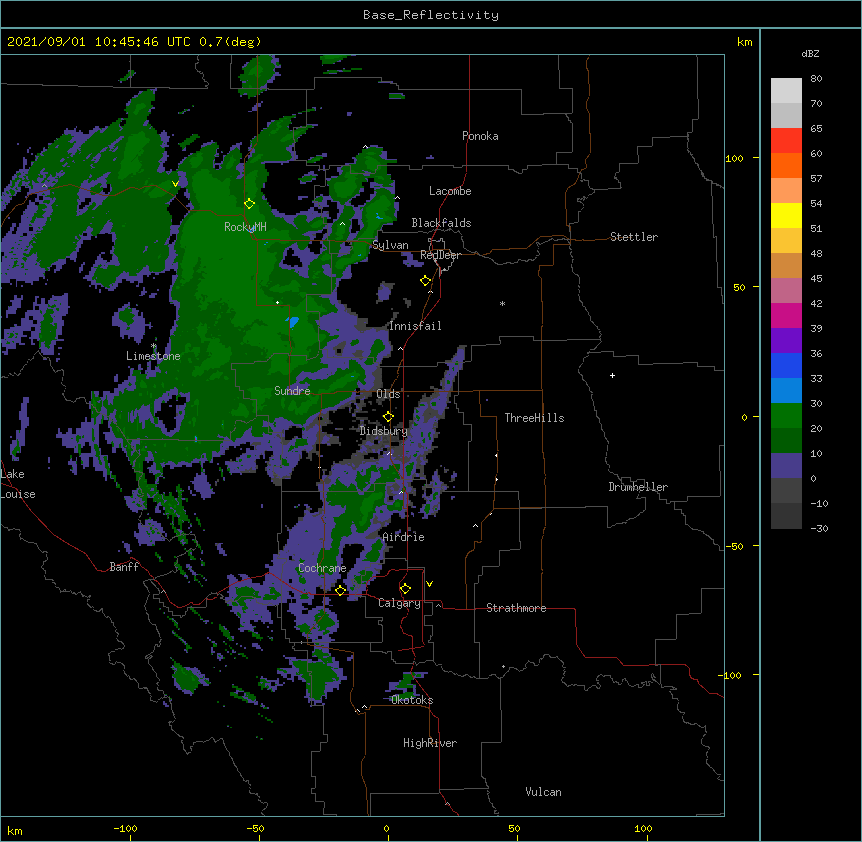
Task: Click the Cochrane town label
Action: click(322, 568)
